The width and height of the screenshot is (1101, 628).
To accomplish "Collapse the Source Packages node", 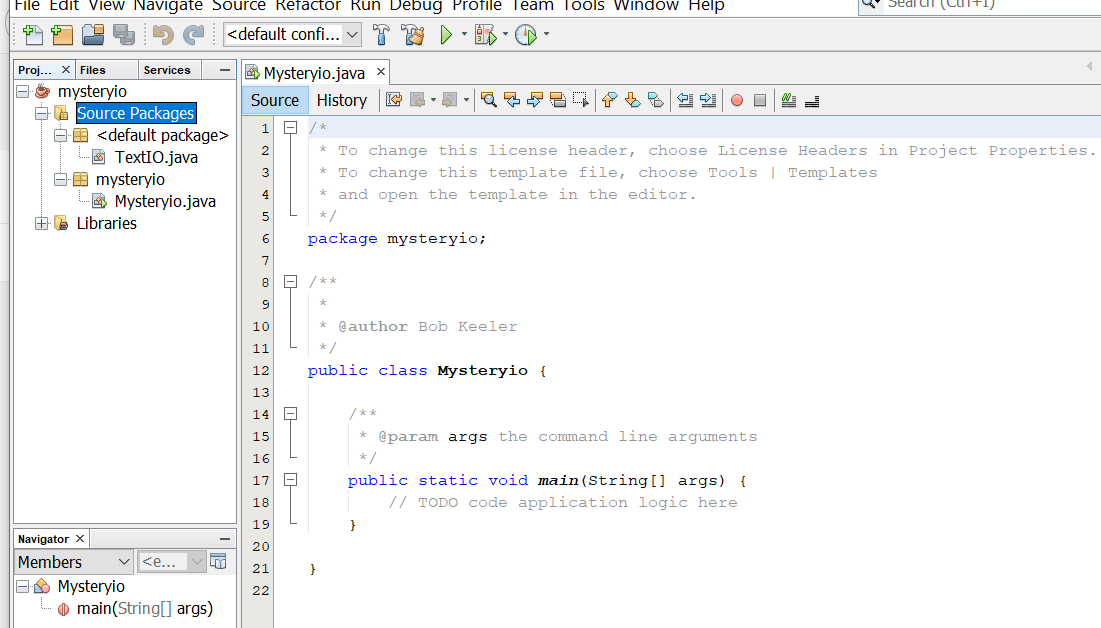I will pos(40,113).
